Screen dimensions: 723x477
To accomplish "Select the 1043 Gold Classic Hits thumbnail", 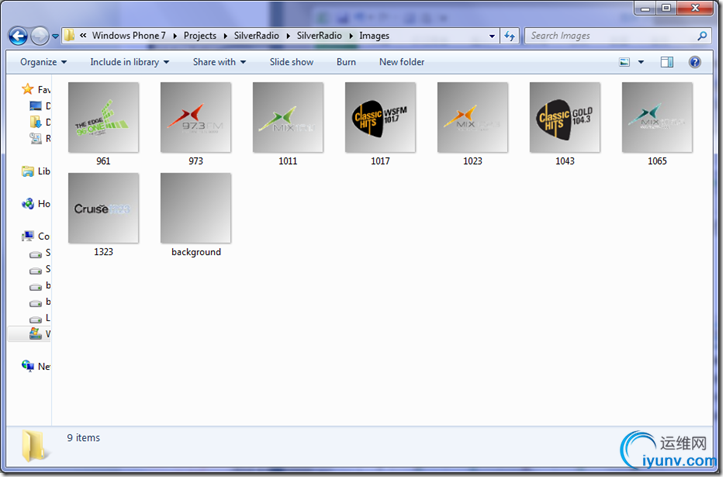I will [565, 117].
